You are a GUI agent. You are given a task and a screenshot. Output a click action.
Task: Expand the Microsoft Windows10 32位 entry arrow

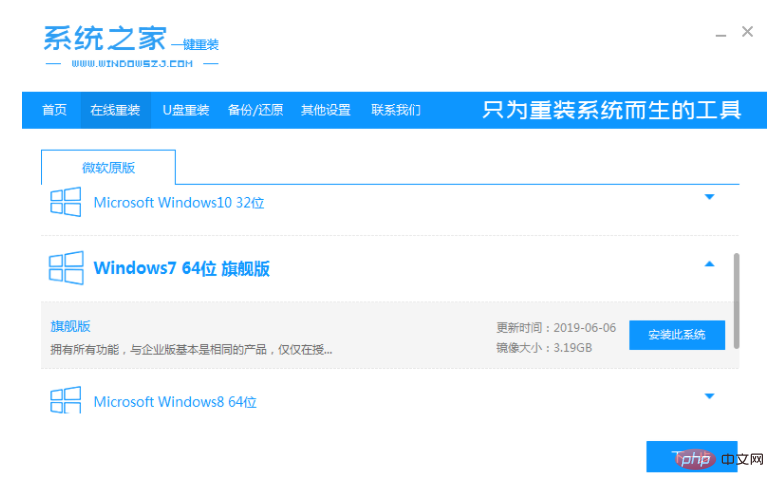pos(709,197)
